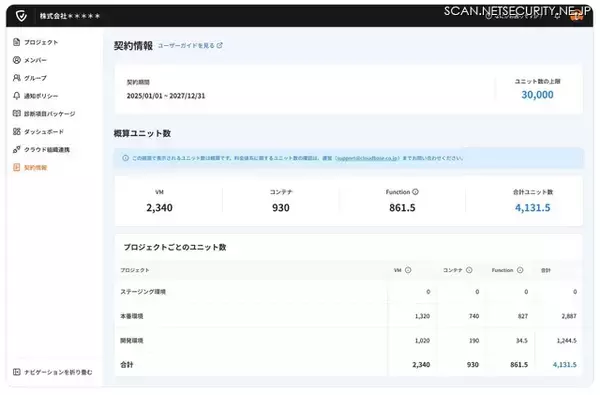Click the support@cloudbase.co.jp email link
This screenshot has width=600, height=395.
pyautogui.click(x=367, y=158)
